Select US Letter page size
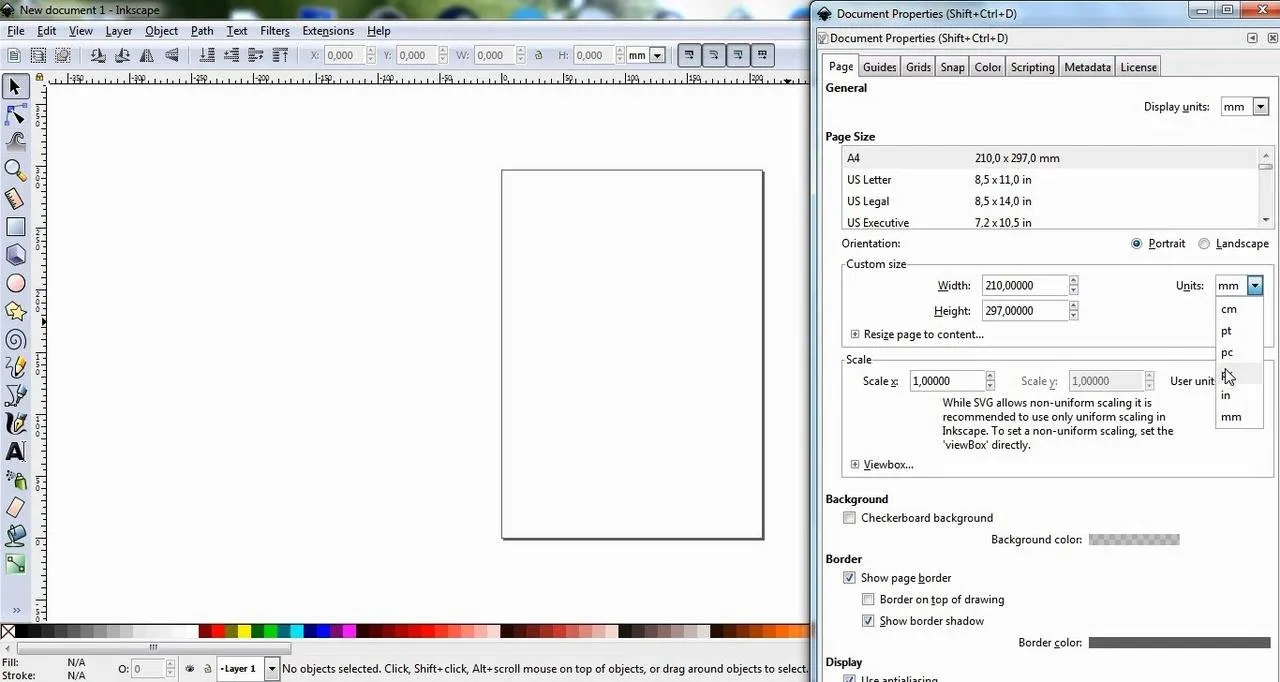The image size is (1280, 682). click(x=1051, y=180)
